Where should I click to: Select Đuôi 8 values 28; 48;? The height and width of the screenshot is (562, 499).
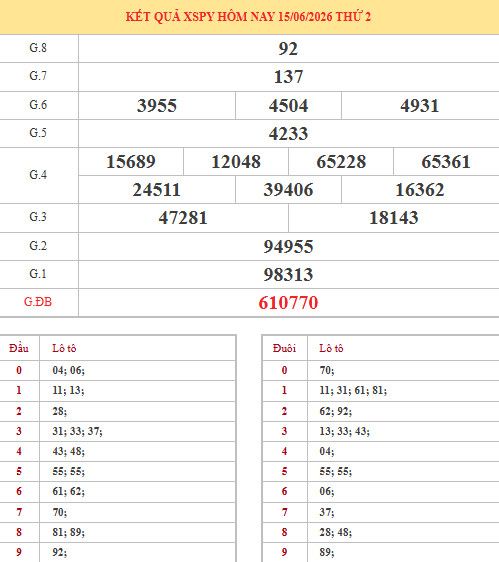coord(336,532)
